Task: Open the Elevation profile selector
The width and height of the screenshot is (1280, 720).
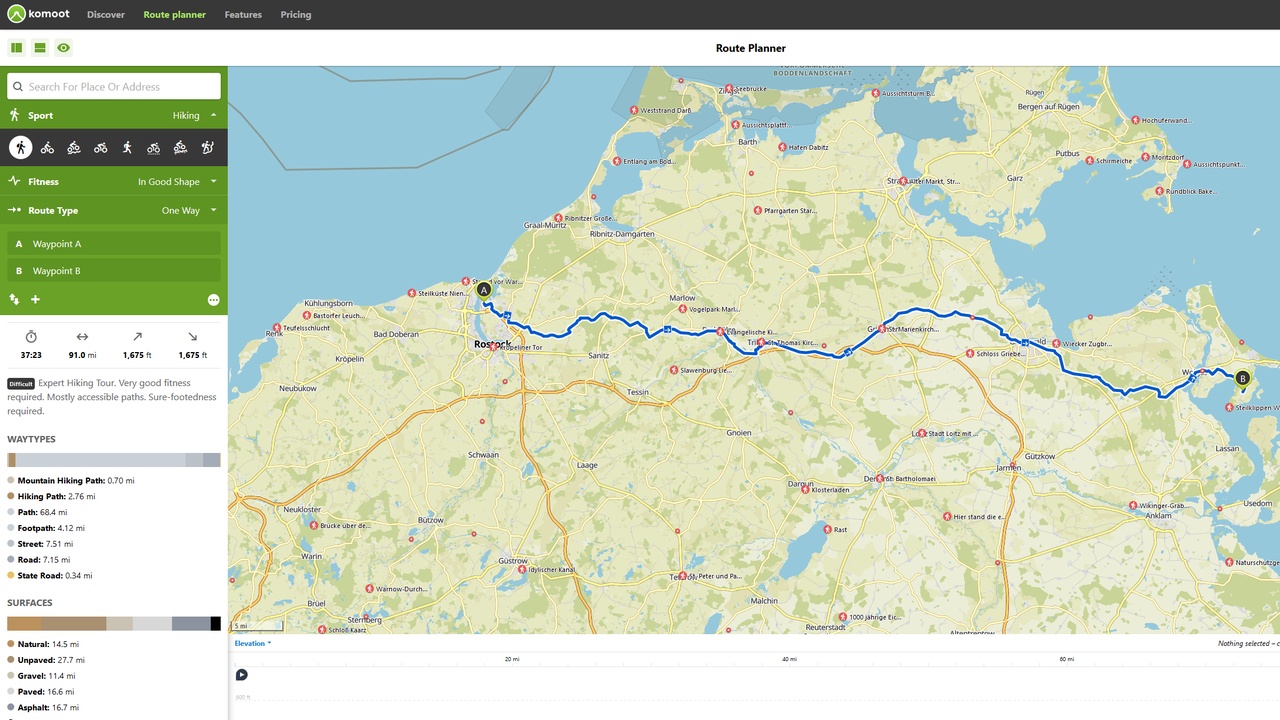Action: (252, 643)
